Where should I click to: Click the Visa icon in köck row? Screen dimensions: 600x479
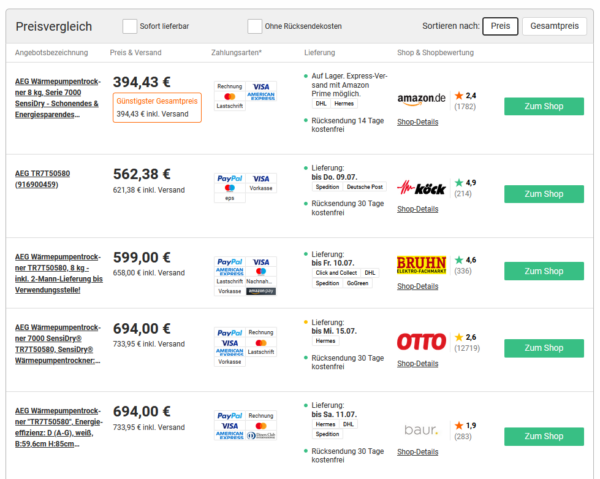261,179
